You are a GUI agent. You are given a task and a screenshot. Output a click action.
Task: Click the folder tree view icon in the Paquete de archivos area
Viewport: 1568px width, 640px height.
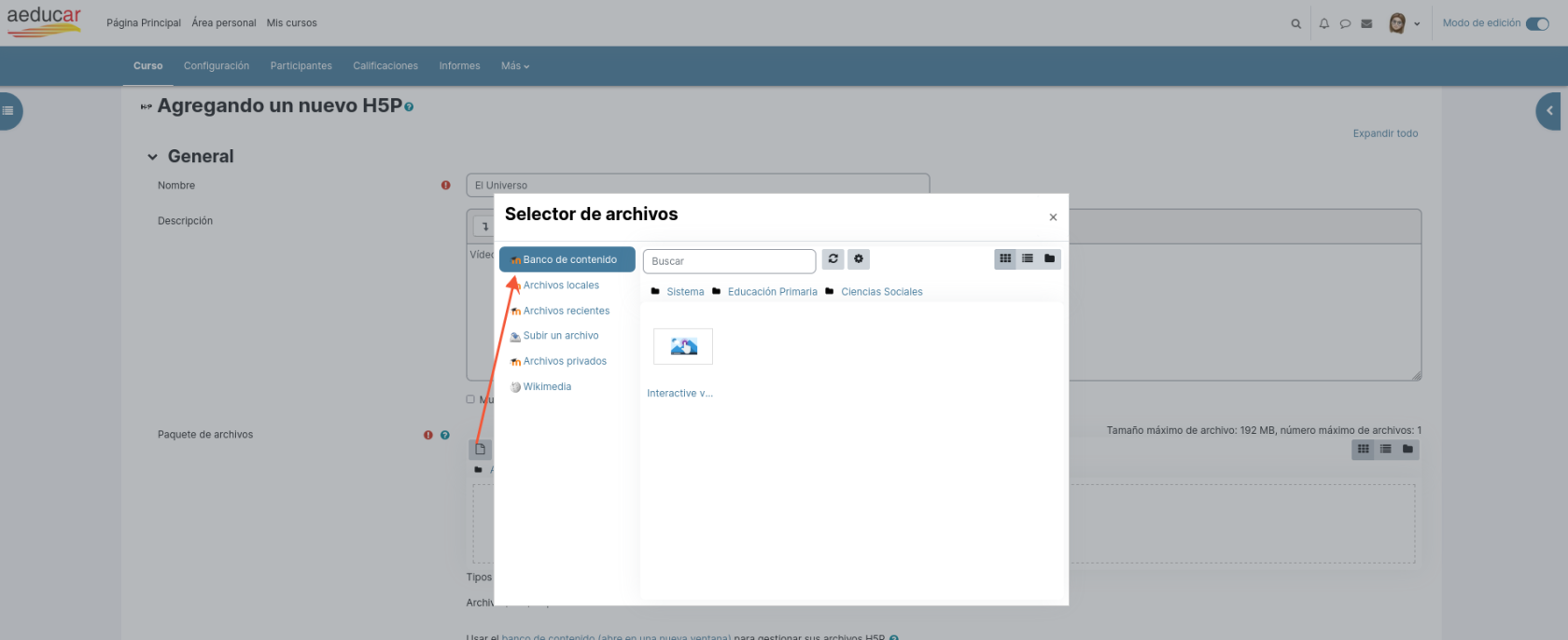click(x=1407, y=449)
